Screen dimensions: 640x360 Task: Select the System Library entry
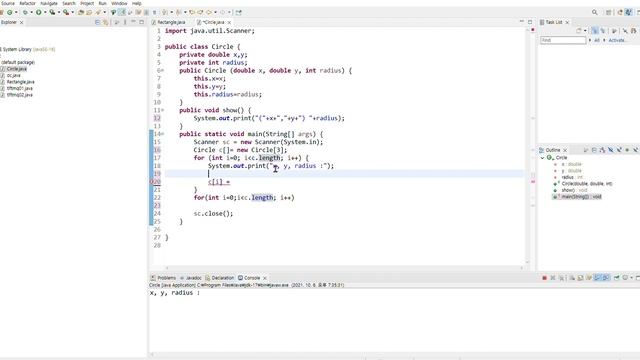(x=28, y=49)
